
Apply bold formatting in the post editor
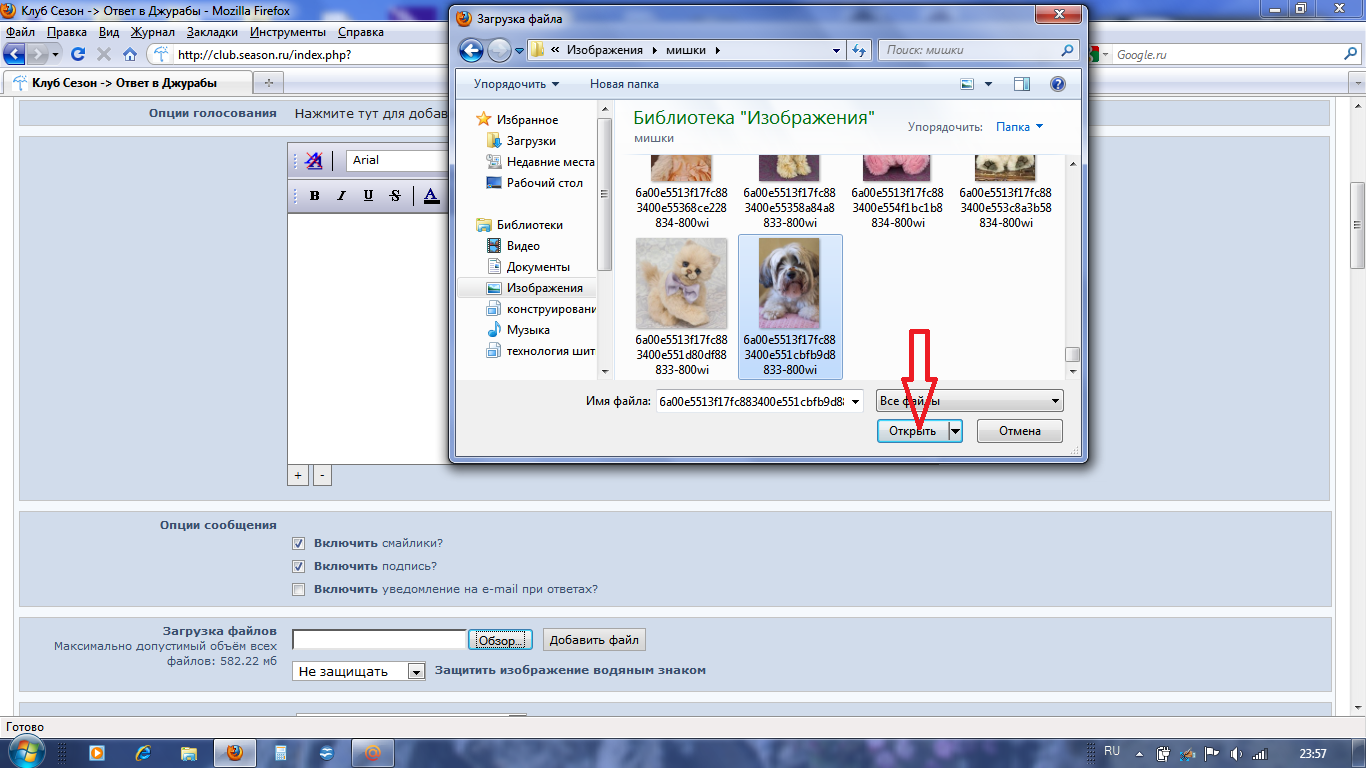click(x=314, y=196)
